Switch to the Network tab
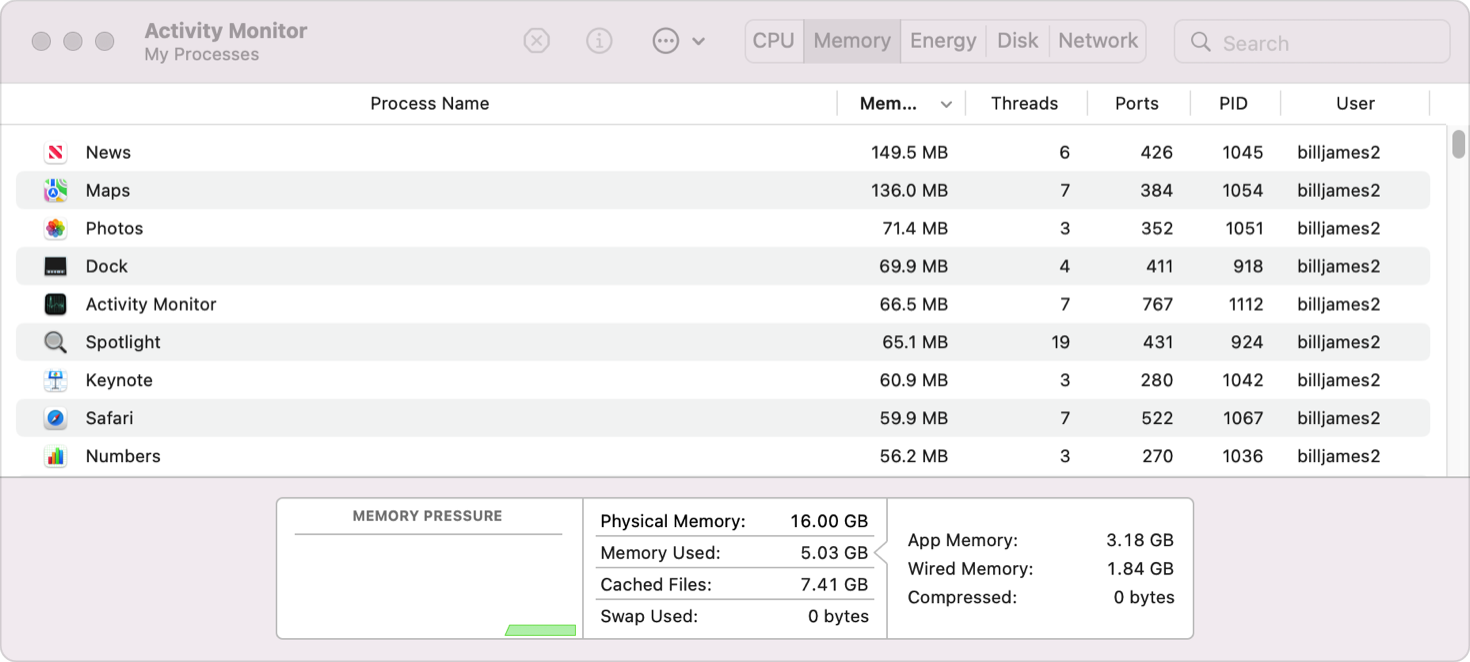Viewport: 1470px width, 662px height. pos(1098,41)
